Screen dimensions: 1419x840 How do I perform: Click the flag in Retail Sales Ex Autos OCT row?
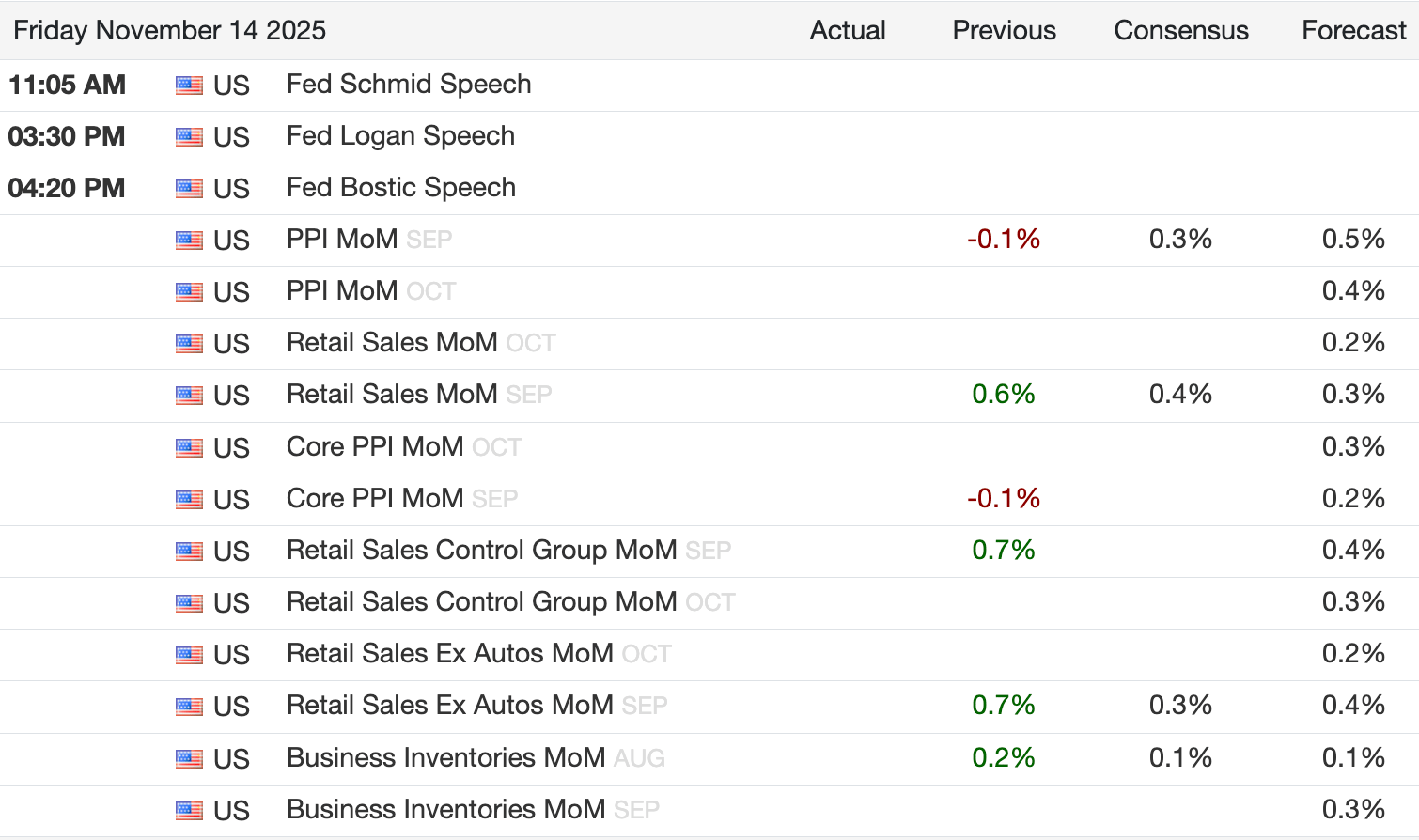point(189,655)
